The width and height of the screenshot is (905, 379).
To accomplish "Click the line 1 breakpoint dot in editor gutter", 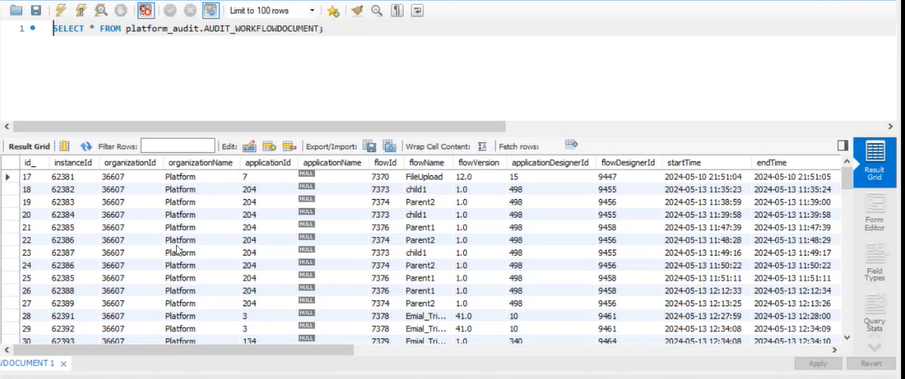I will point(33,28).
